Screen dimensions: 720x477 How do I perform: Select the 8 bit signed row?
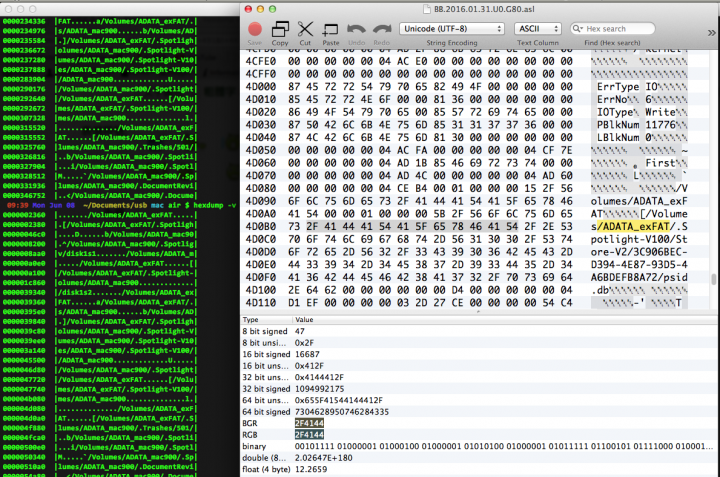click(479, 331)
